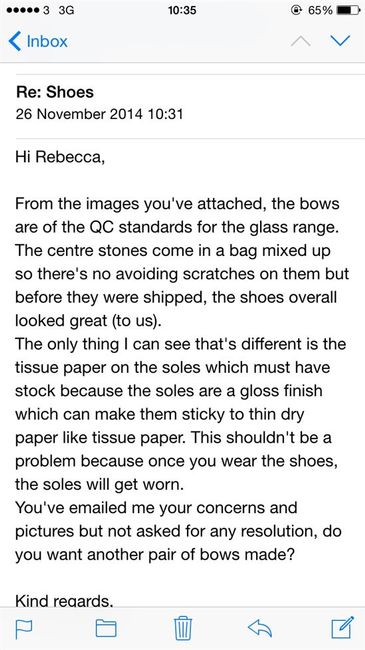
Task: Tap the signal strength dots
Action: pyautogui.click(x=24, y=10)
